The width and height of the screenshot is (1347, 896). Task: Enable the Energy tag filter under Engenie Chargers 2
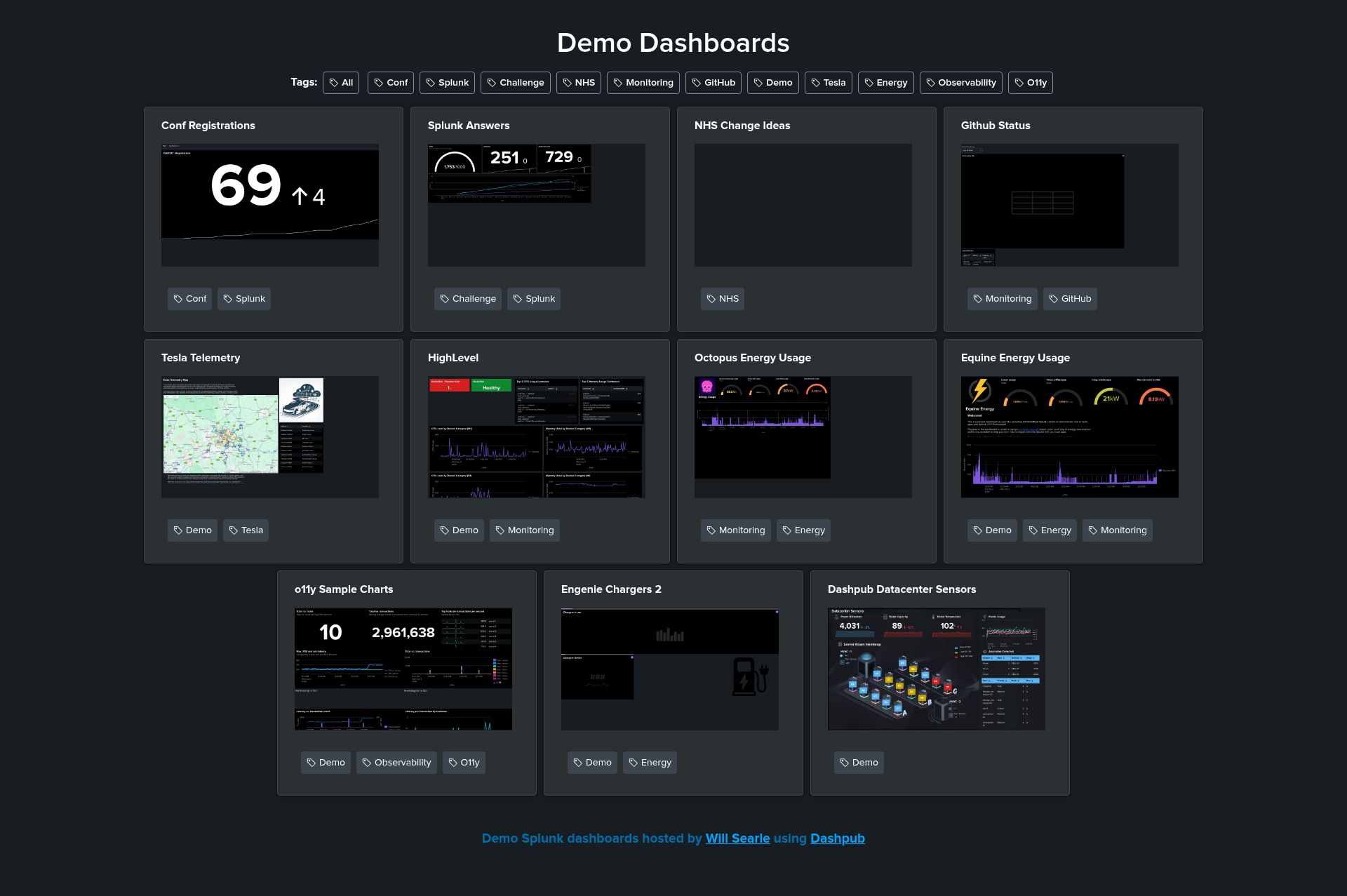tap(650, 762)
